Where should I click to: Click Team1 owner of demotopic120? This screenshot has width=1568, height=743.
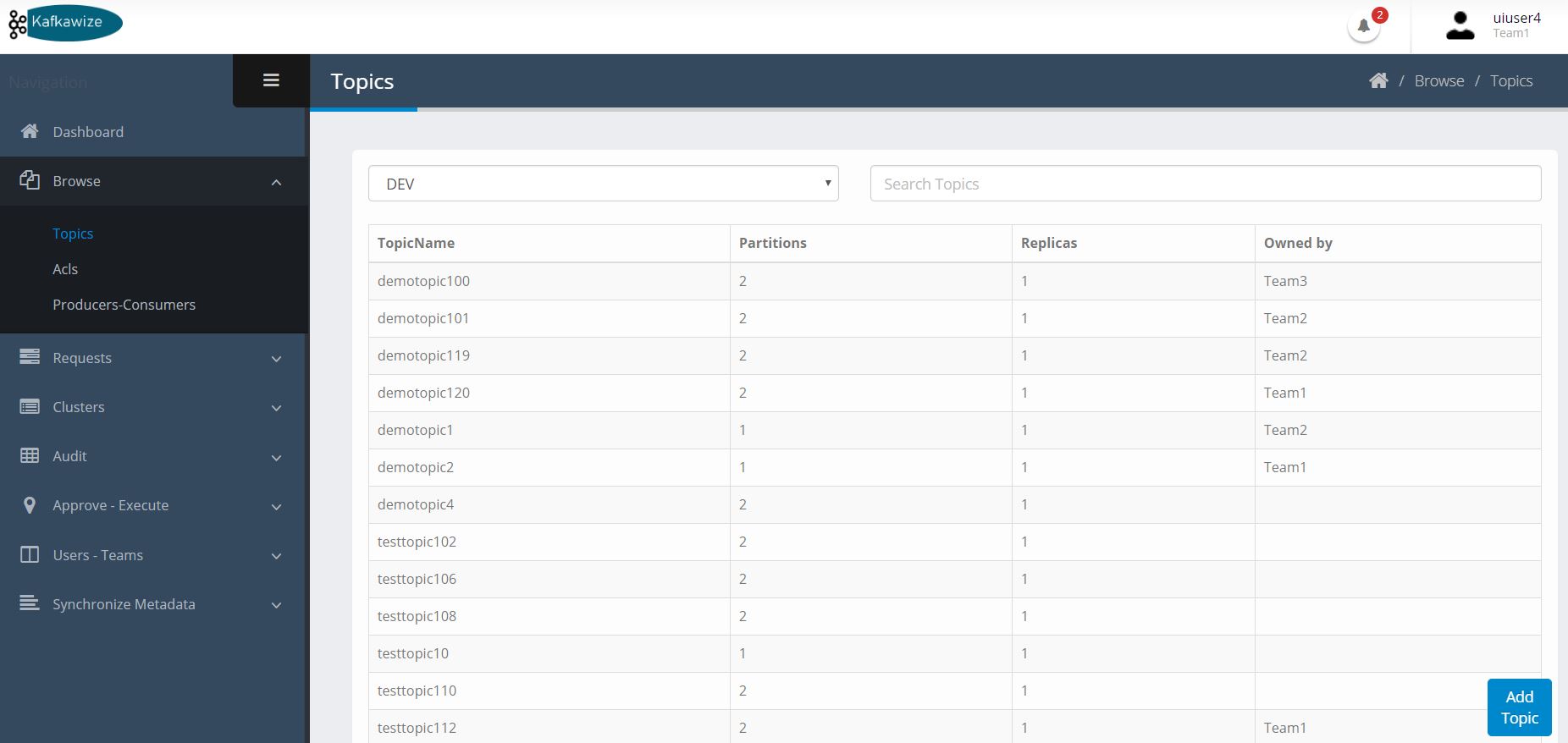tap(1285, 393)
